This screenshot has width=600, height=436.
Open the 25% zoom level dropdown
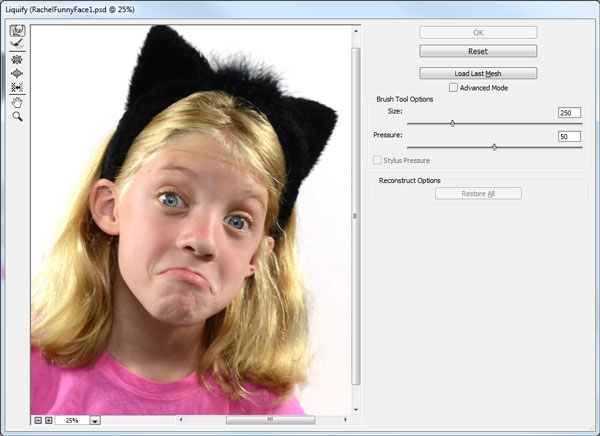click(x=95, y=421)
